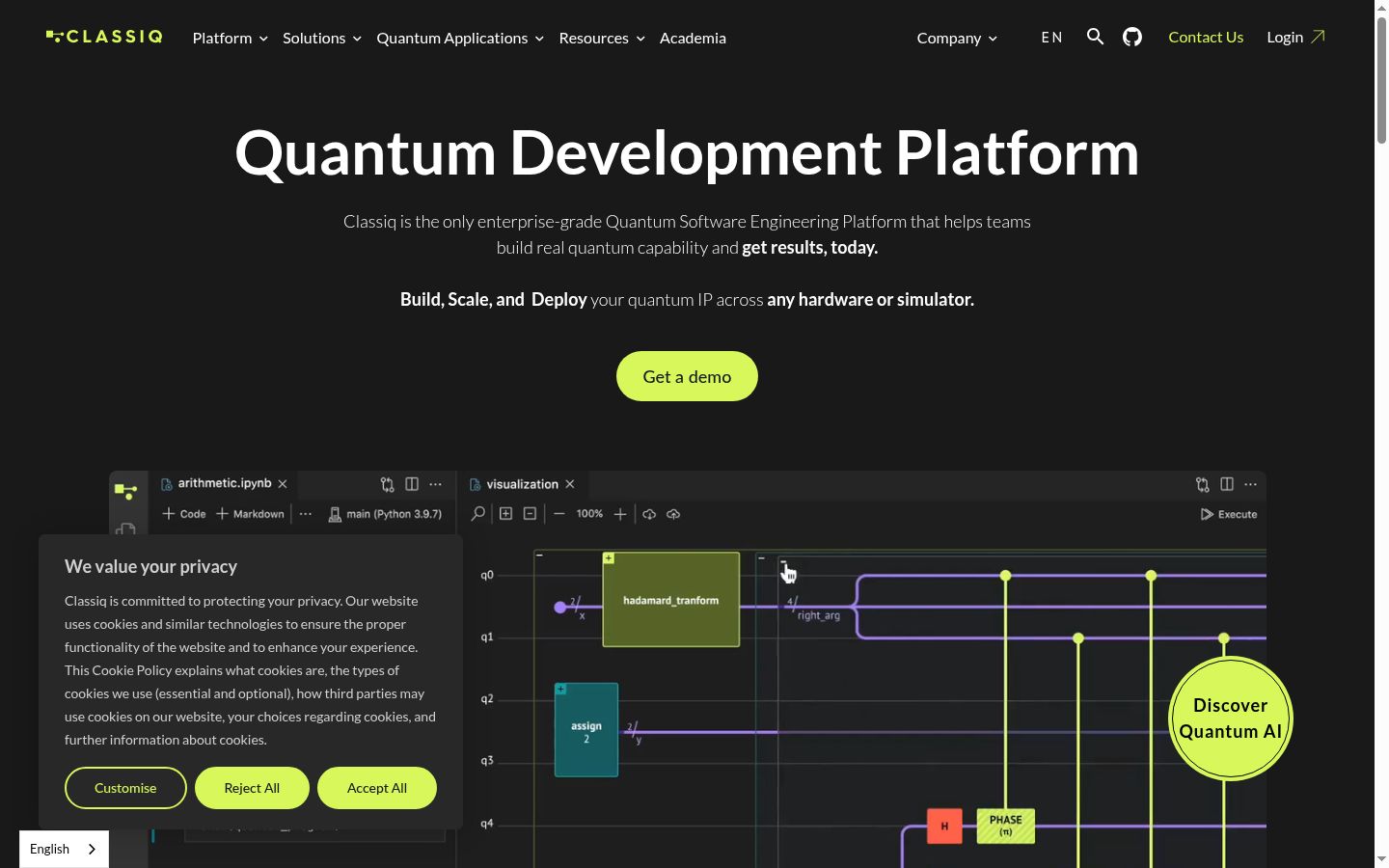Accept all cookies

pos(377,788)
